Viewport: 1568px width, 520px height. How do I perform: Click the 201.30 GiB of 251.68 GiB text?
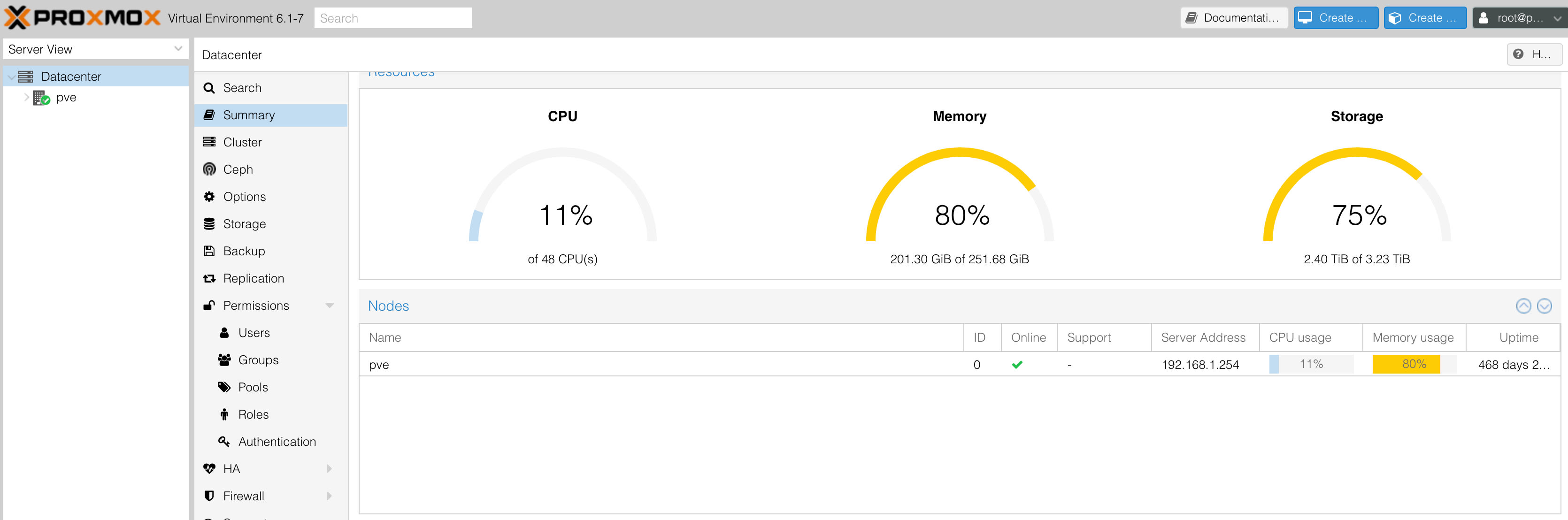tap(959, 259)
